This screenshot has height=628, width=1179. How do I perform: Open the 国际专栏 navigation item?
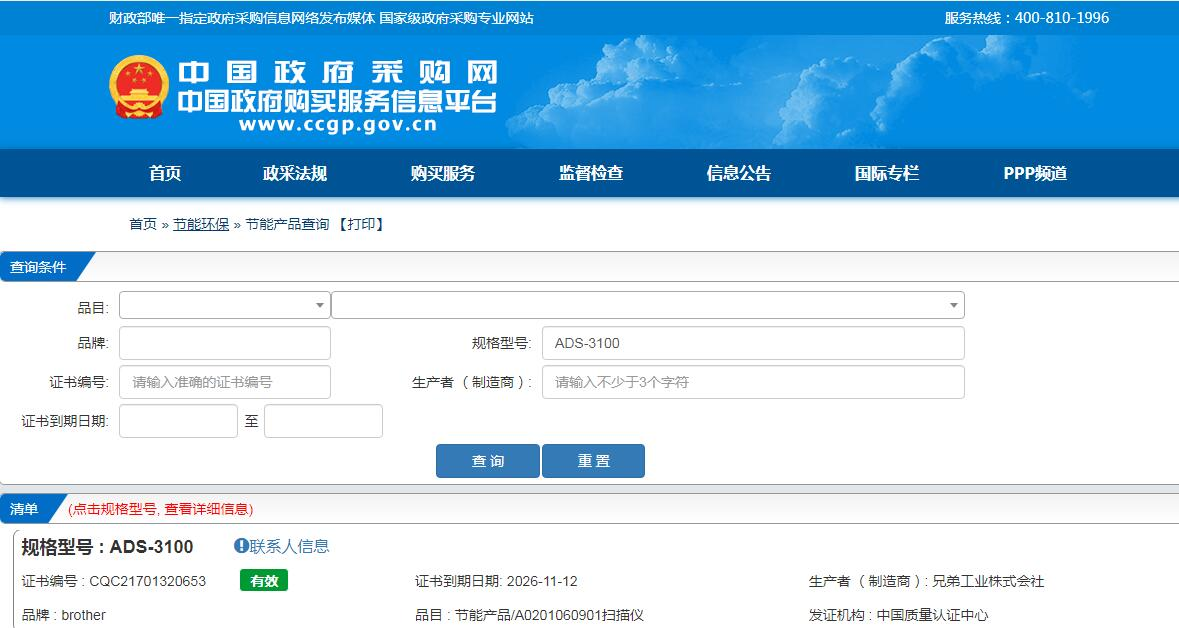[x=887, y=173]
